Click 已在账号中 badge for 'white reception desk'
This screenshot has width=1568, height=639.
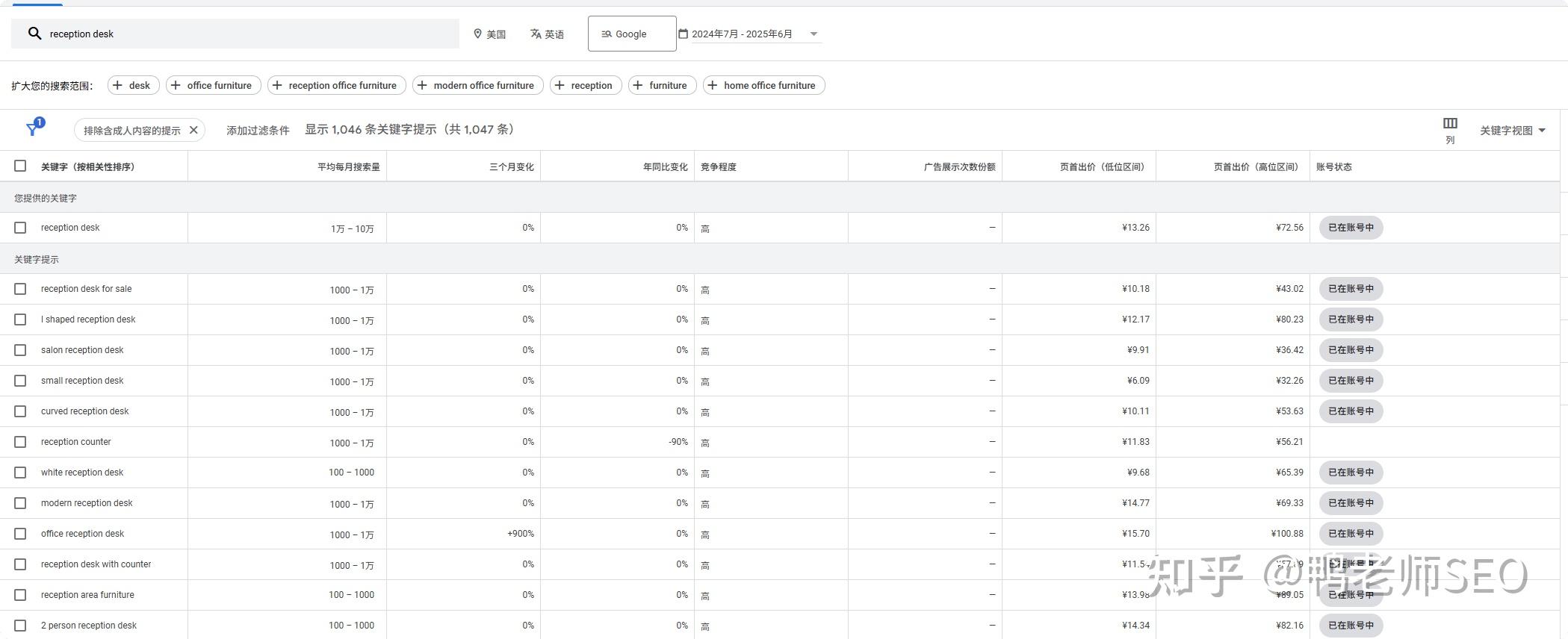(1351, 473)
